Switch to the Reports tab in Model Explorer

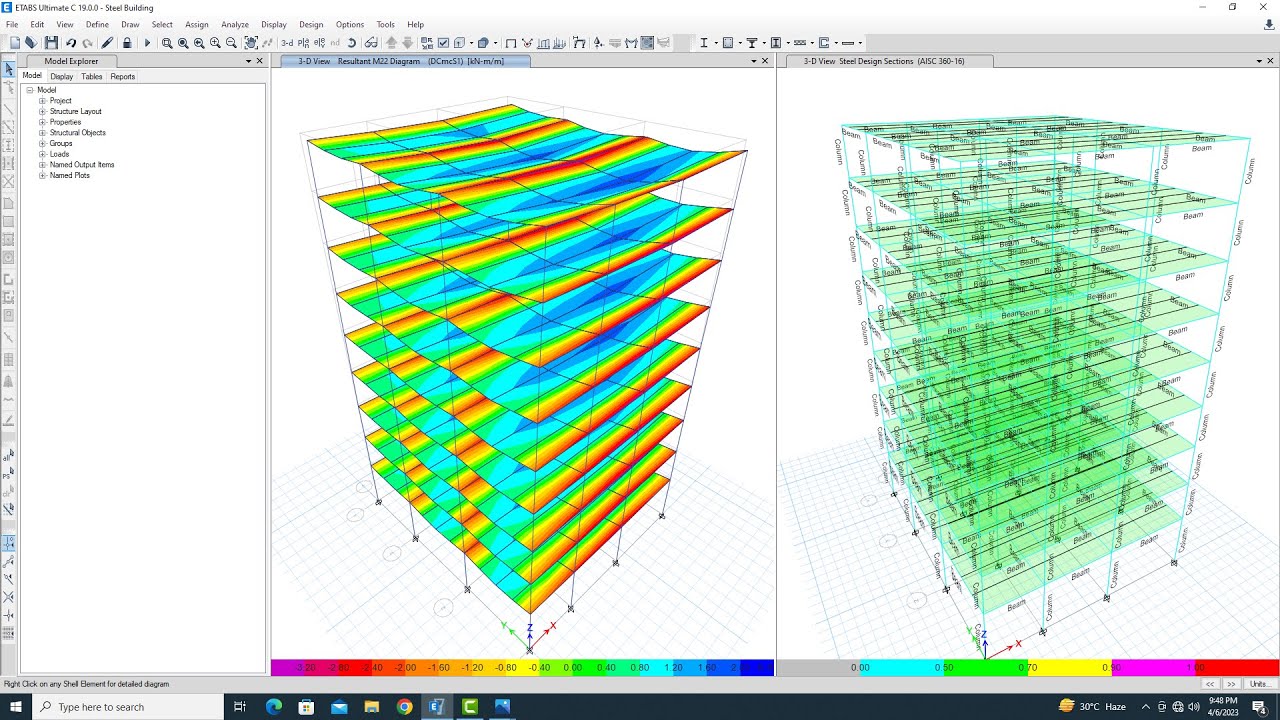pyautogui.click(x=123, y=76)
